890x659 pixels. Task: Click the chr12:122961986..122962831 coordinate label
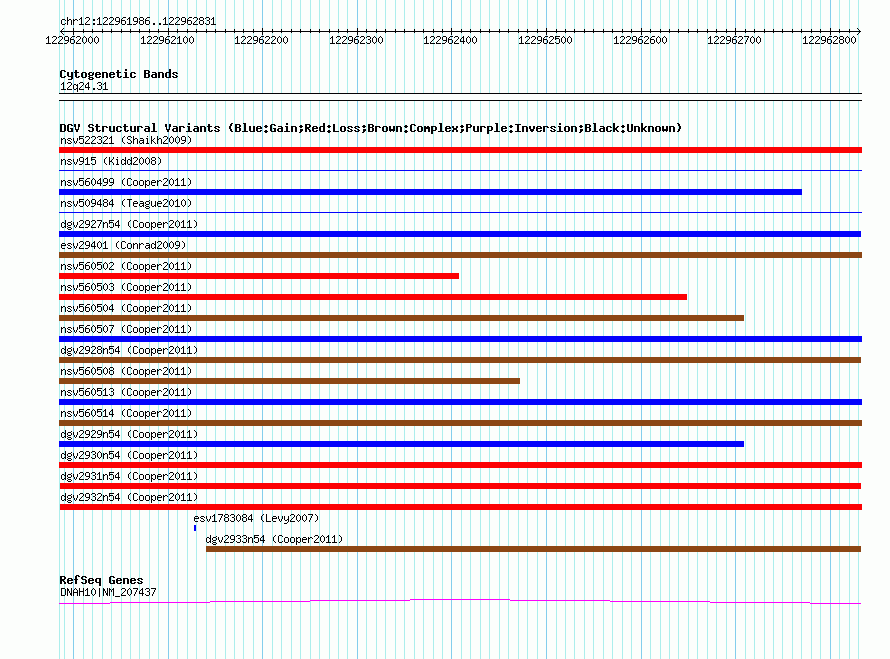pyautogui.click(x=138, y=22)
